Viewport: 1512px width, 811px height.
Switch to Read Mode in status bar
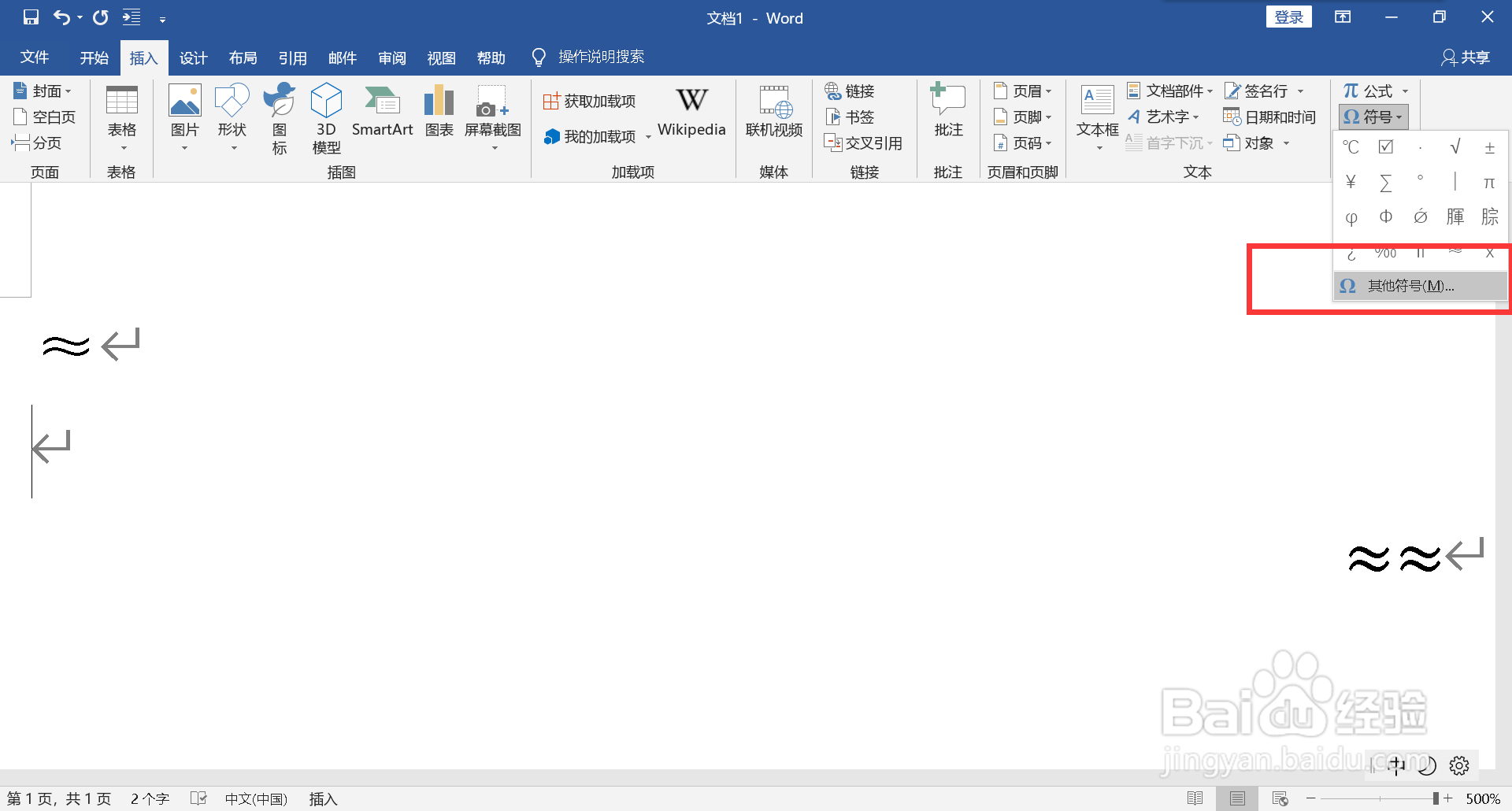pyautogui.click(x=1196, y=798)
